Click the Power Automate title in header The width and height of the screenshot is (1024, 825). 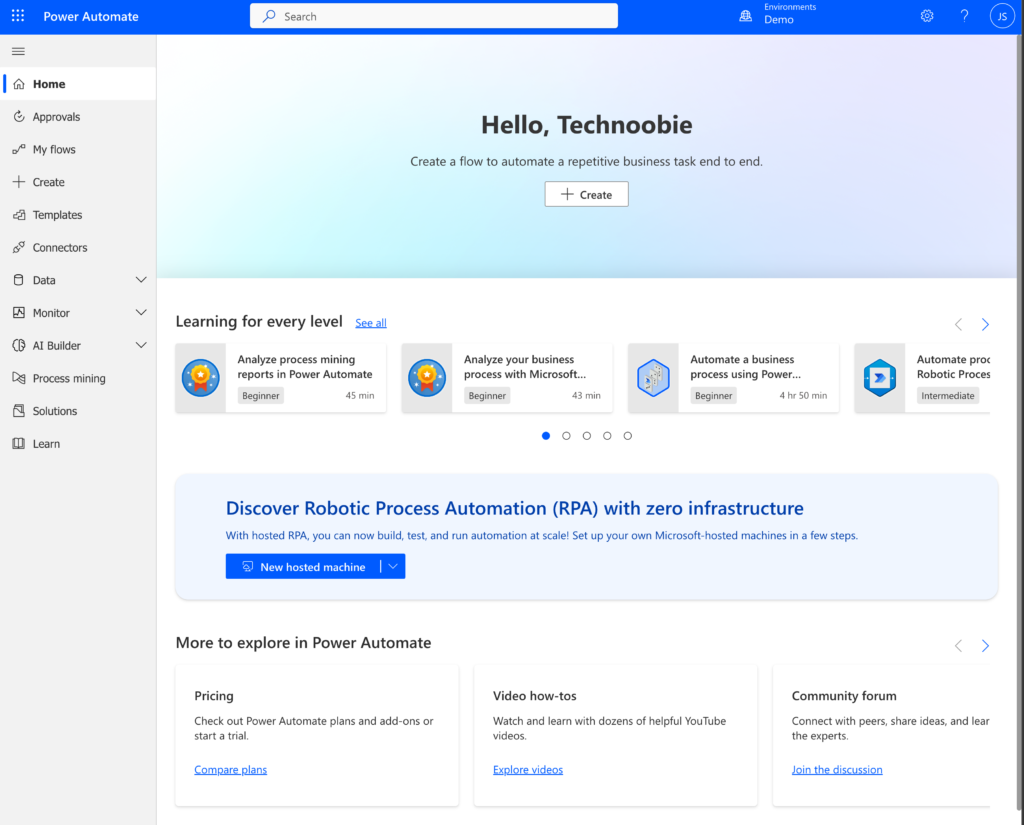click(x=91, y=16)
